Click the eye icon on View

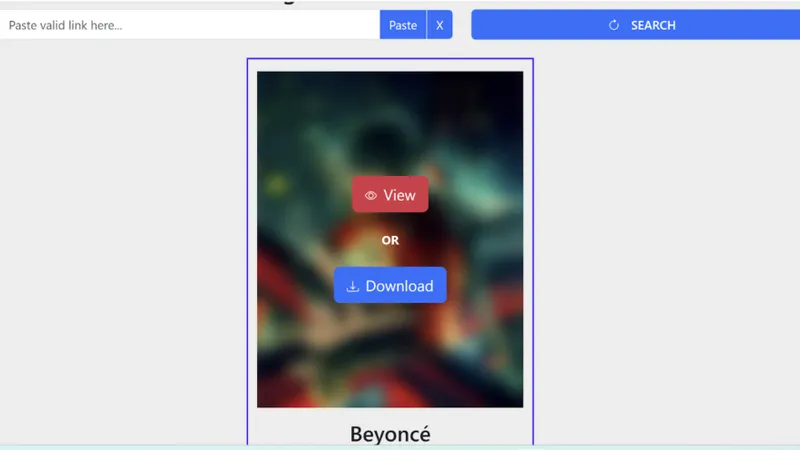pos(371,195)
